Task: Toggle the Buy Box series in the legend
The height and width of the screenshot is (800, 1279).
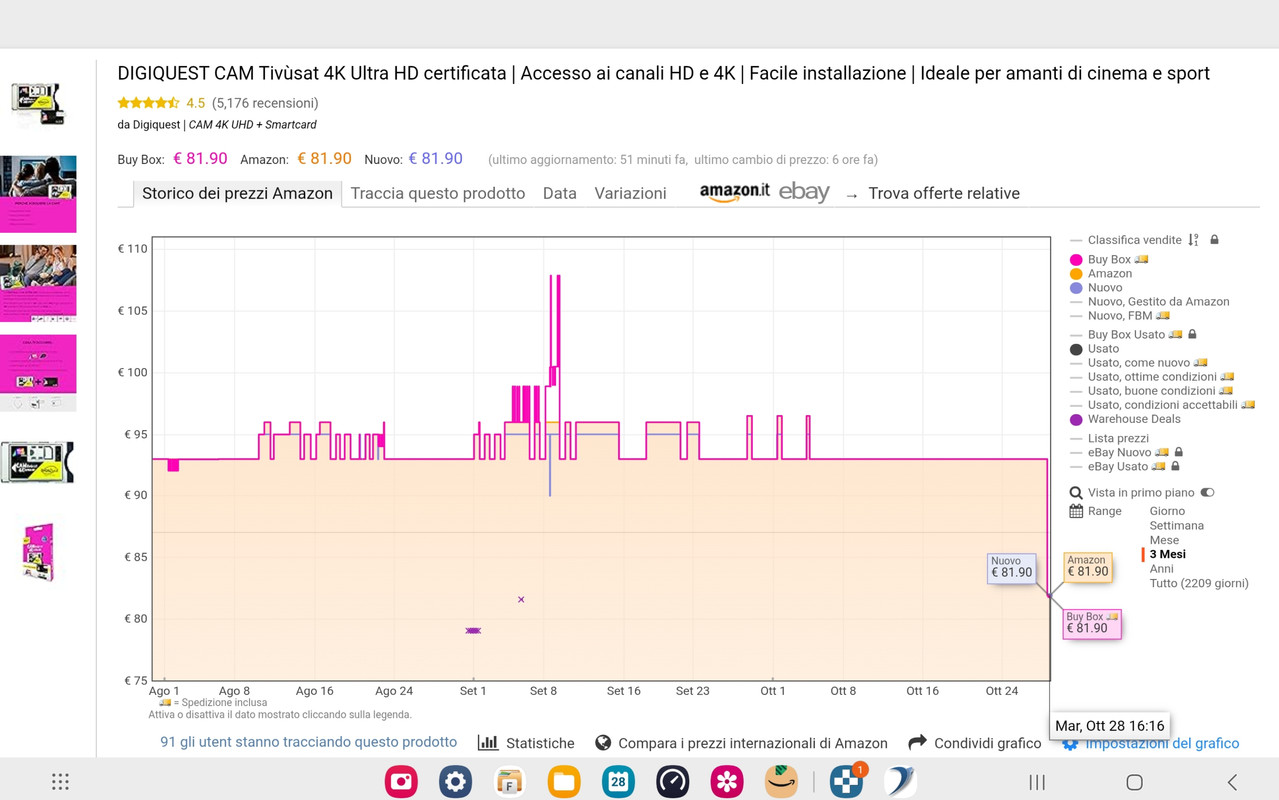Action: 1108,260
